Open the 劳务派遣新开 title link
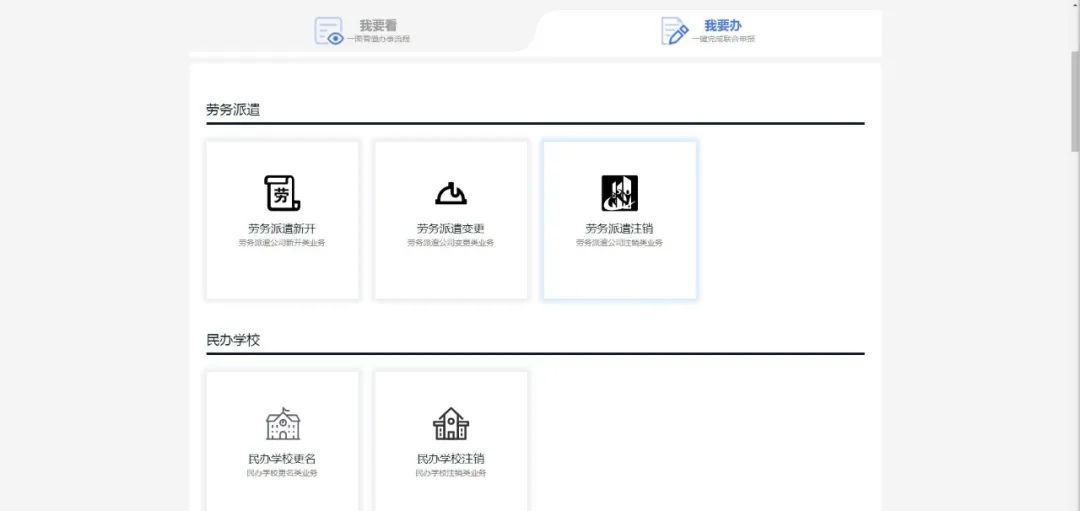This screenshot has height=511, width=1080. point(282,228)
